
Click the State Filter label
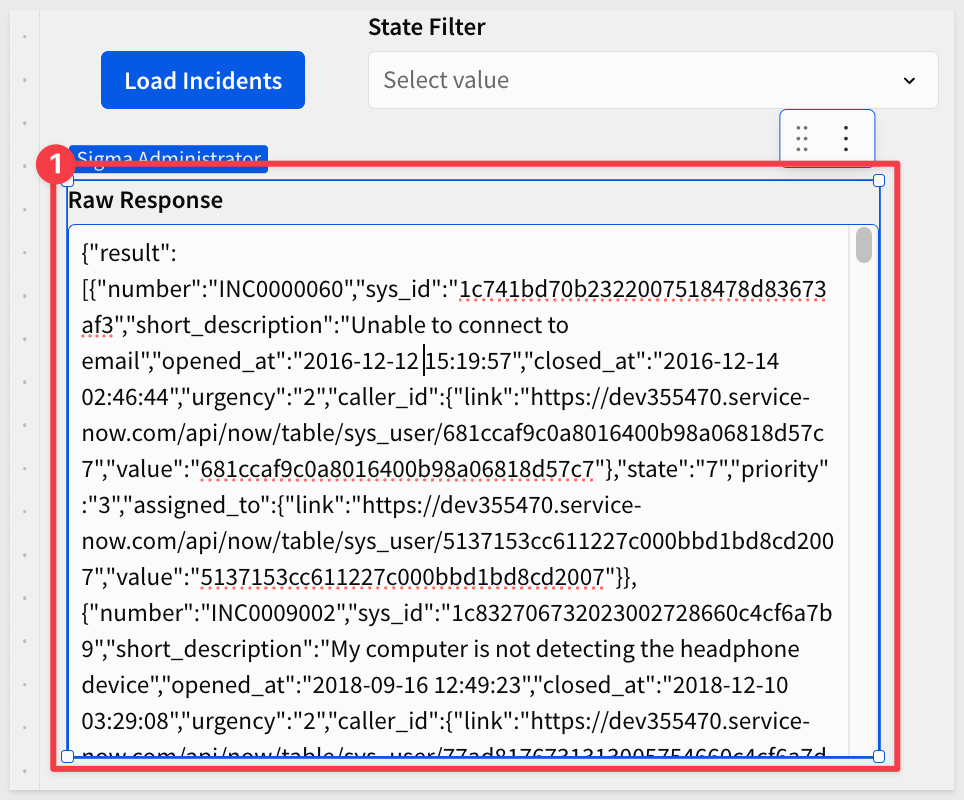[x=426, y=27]
